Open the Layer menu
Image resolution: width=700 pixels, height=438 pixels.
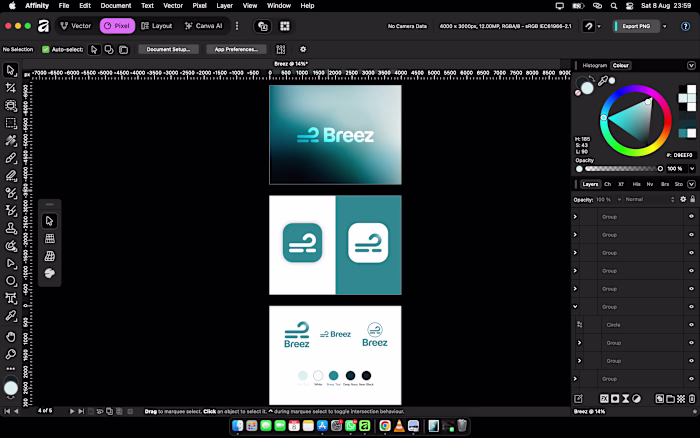click(x=225, y=6)
